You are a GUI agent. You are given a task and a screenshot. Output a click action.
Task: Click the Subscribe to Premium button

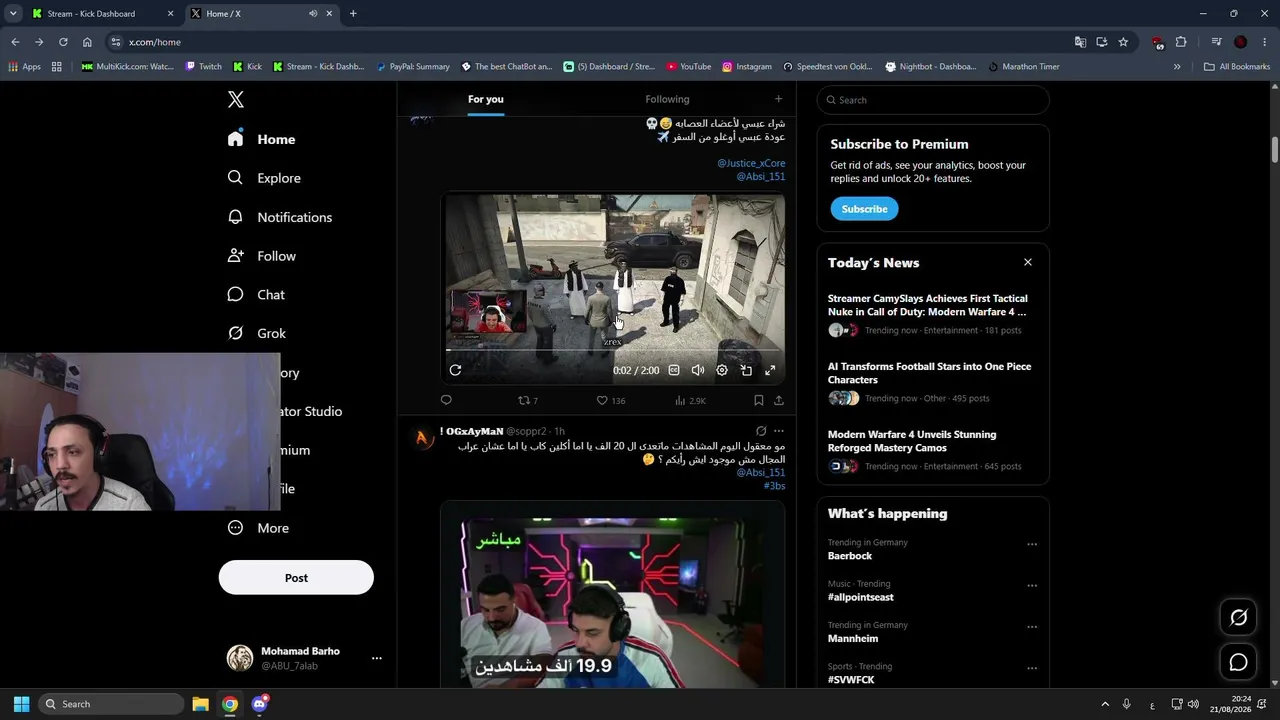[864, 209]
